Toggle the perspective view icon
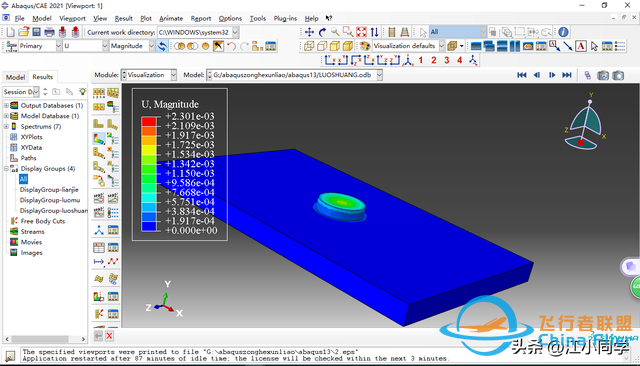This screenshot has height=366, width=640. coord(404,32)
